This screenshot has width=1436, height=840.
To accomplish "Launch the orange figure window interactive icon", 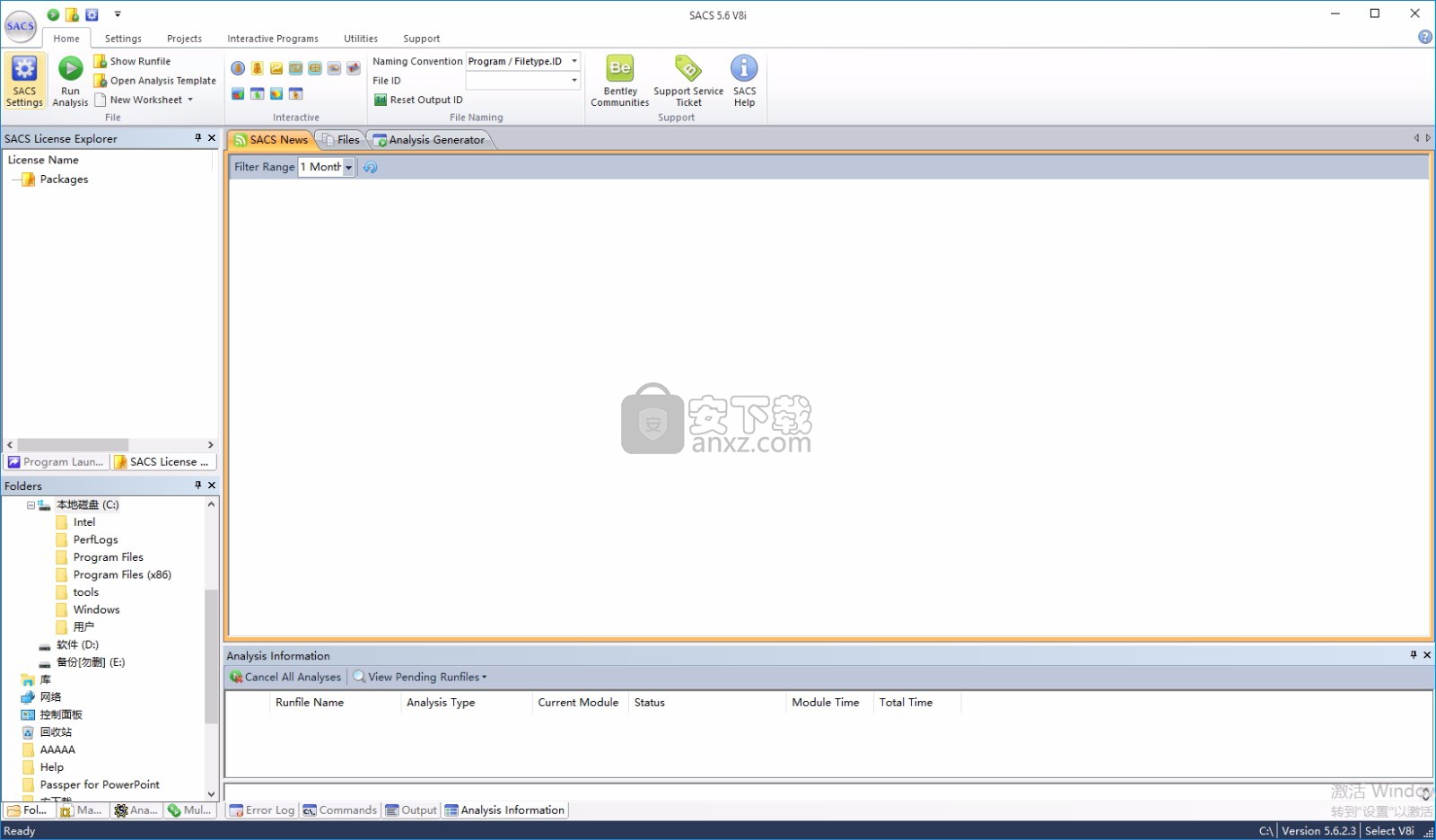I will (x=295, y=93).
